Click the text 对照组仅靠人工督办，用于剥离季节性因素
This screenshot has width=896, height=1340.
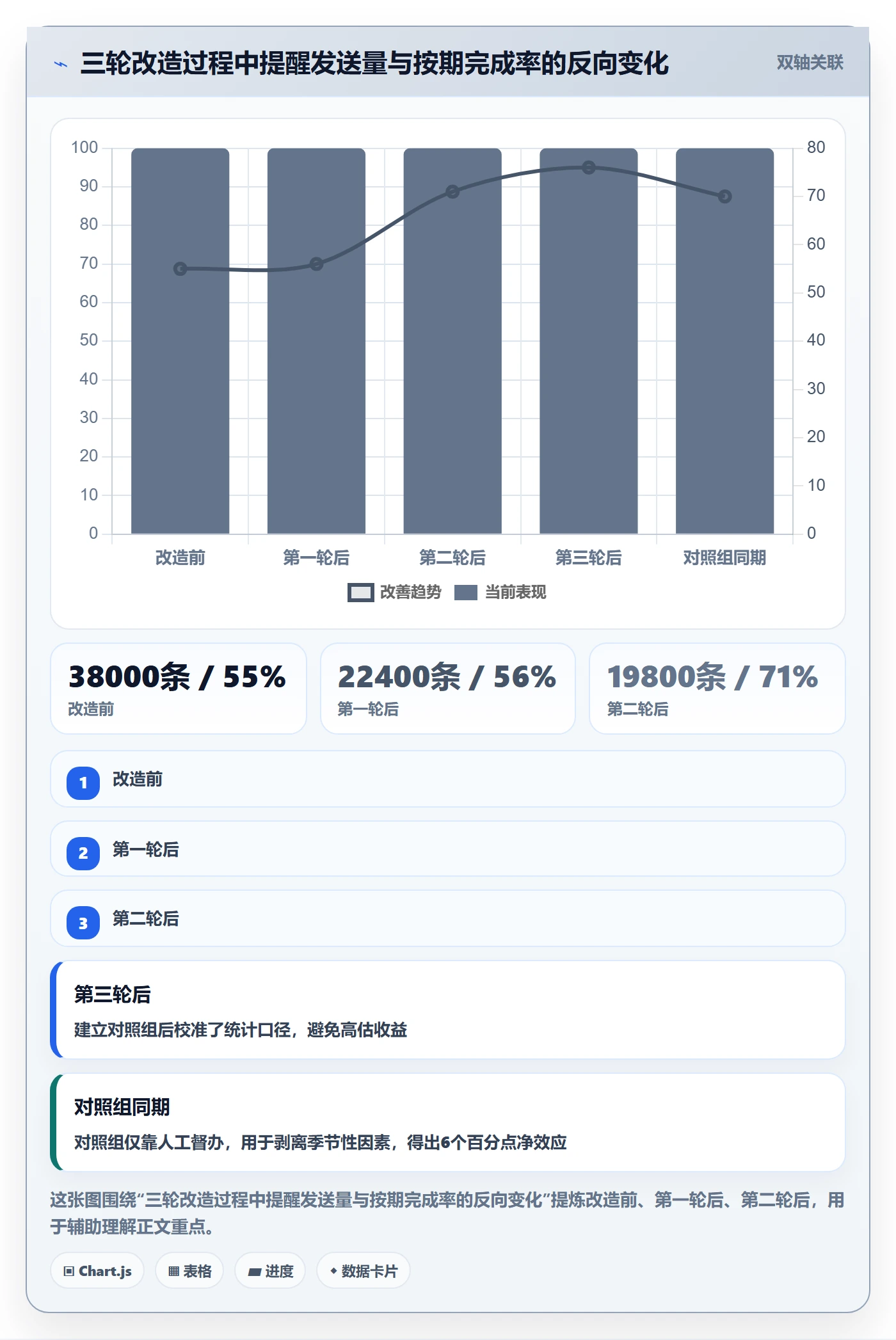click(x=232, y=1143)
